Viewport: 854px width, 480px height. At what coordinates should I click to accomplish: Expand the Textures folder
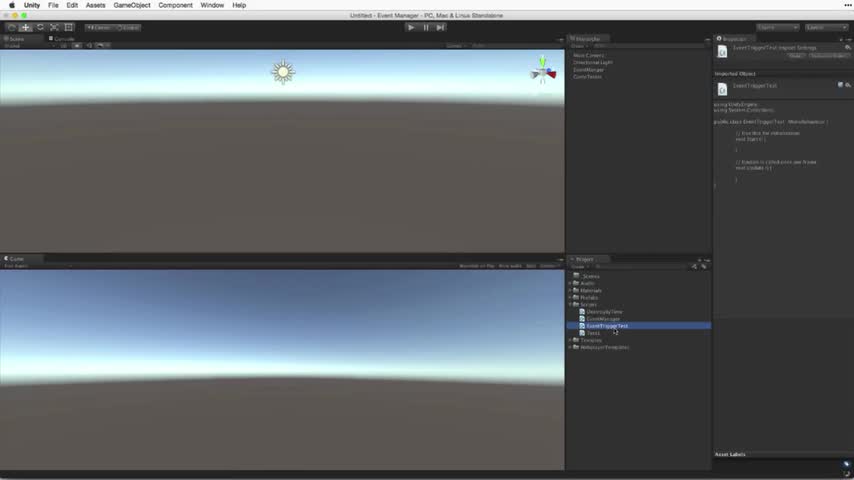(x=570, y=340)
